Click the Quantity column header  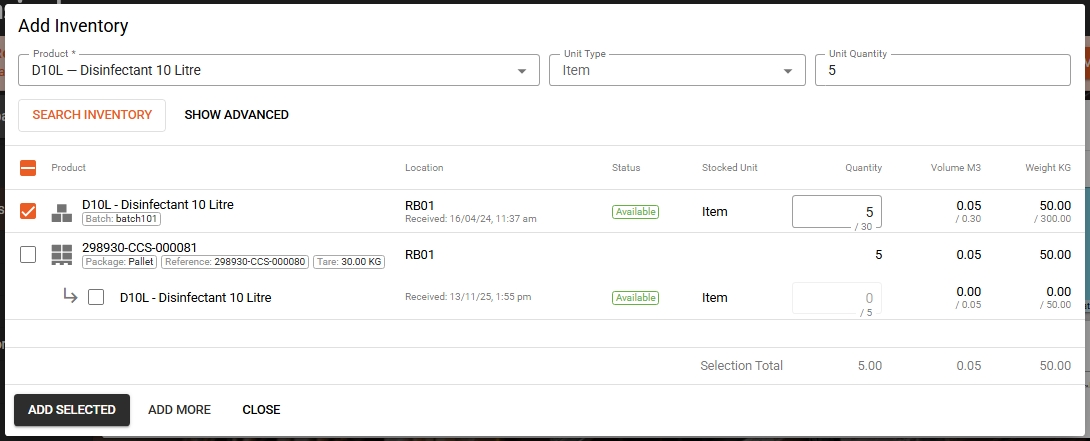863,168
